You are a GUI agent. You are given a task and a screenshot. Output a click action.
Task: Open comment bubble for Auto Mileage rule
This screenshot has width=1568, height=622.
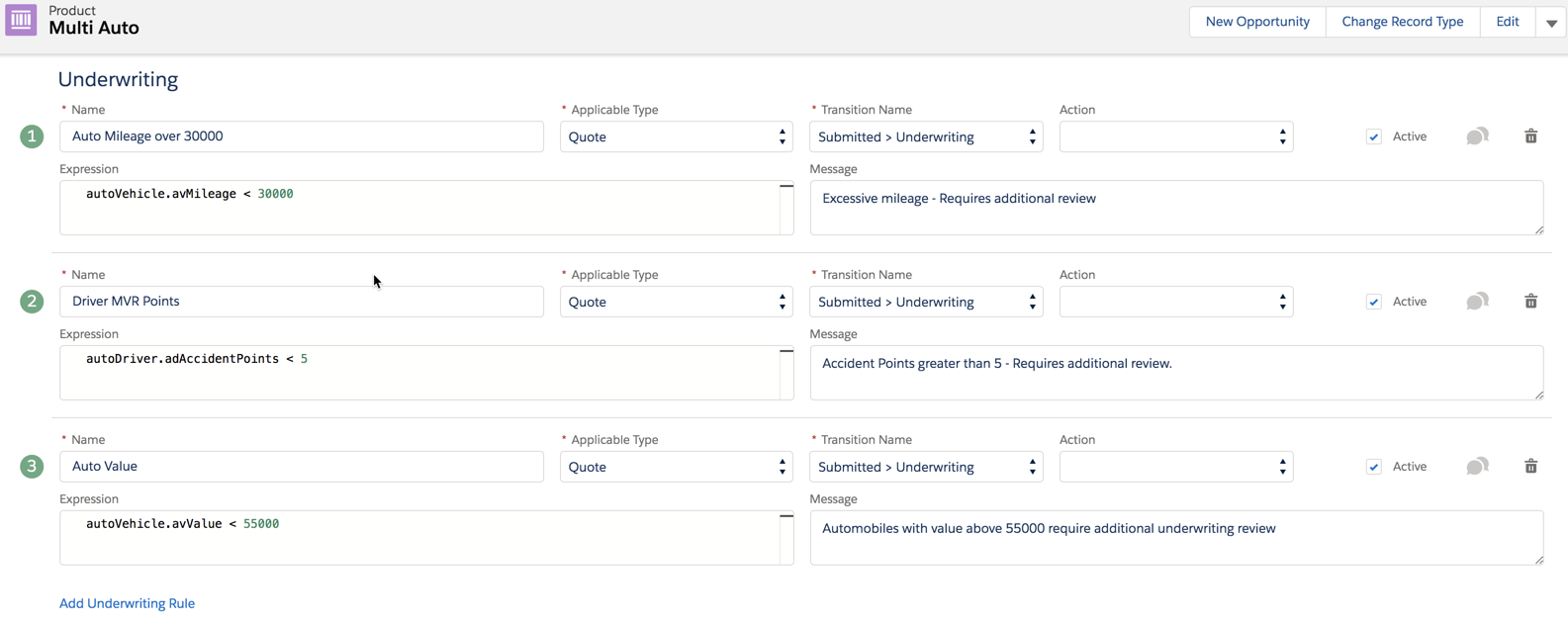(1477, 136)
